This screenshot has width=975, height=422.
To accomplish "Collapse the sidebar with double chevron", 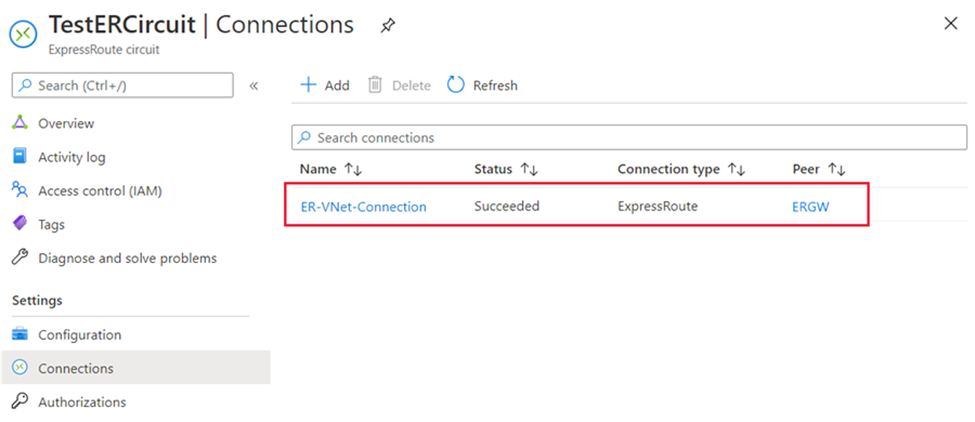I will (x=254, y=86).
